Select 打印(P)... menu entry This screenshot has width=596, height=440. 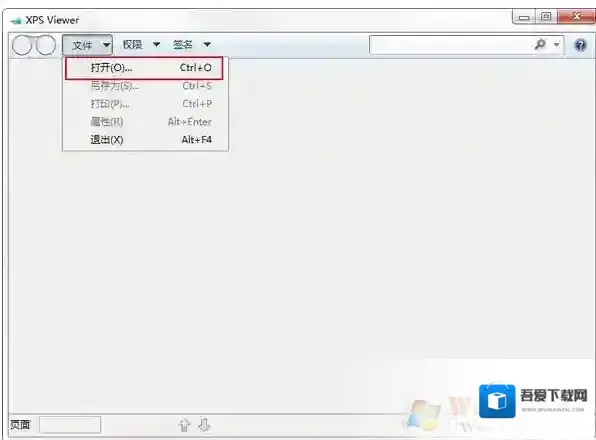coord(145,104)
